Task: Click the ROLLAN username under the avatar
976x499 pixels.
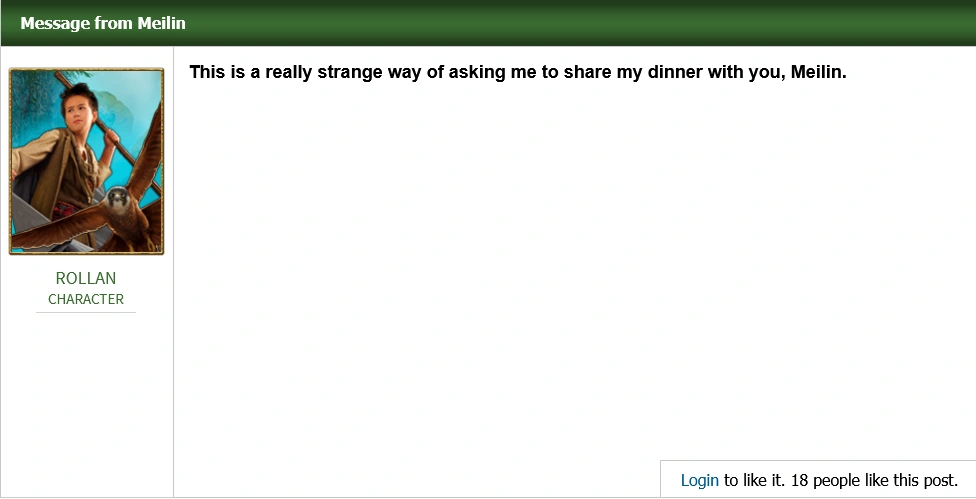Action: pos(86,278)
